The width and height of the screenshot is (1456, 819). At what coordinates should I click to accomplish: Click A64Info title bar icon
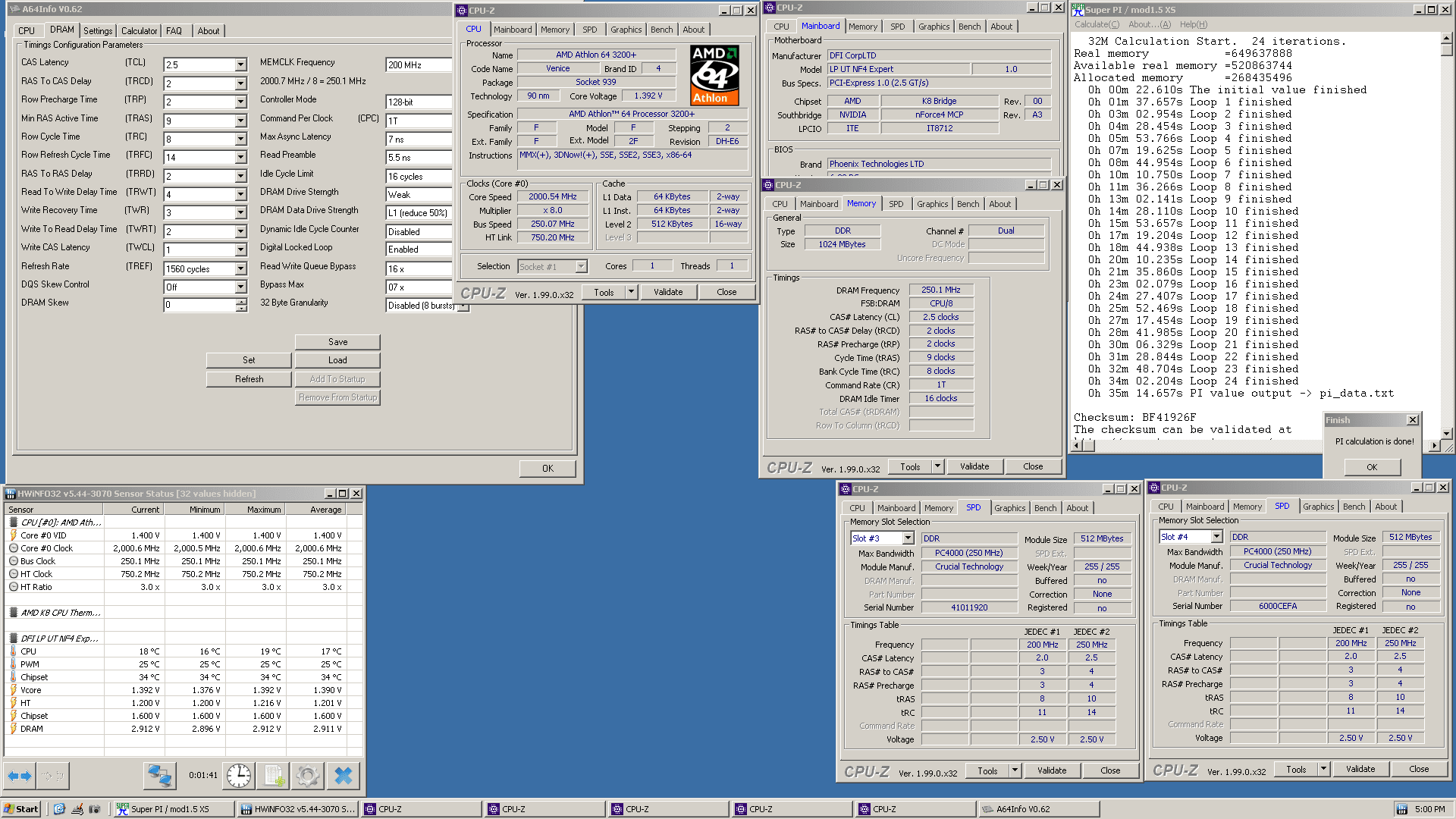(14, 9)
